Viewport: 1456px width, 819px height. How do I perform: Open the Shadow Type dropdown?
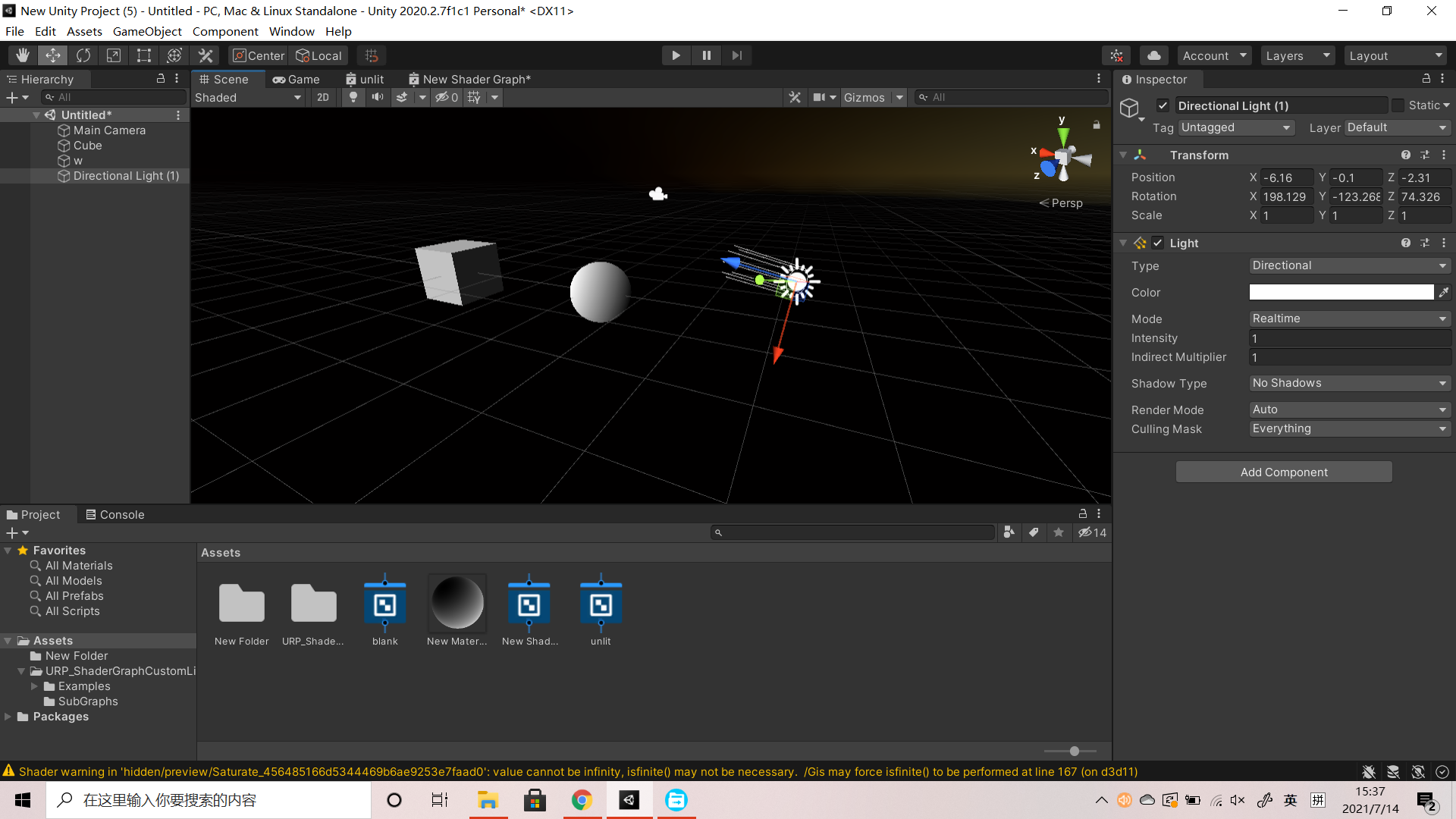[x=1349, y=382]
